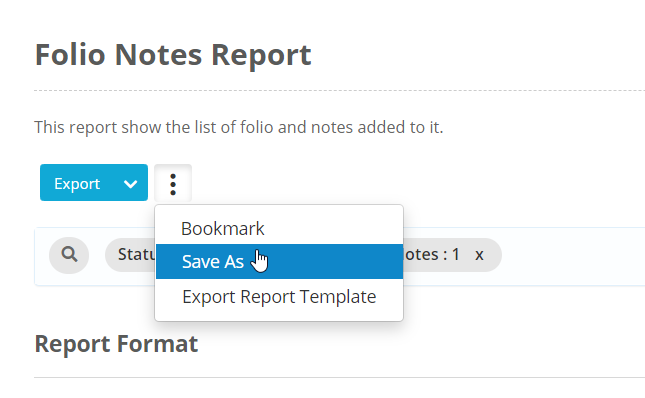Remove the notes filter with its x
Image resolution: width=645 pixels, height=398 pixels.
click(x=479, y=255)
